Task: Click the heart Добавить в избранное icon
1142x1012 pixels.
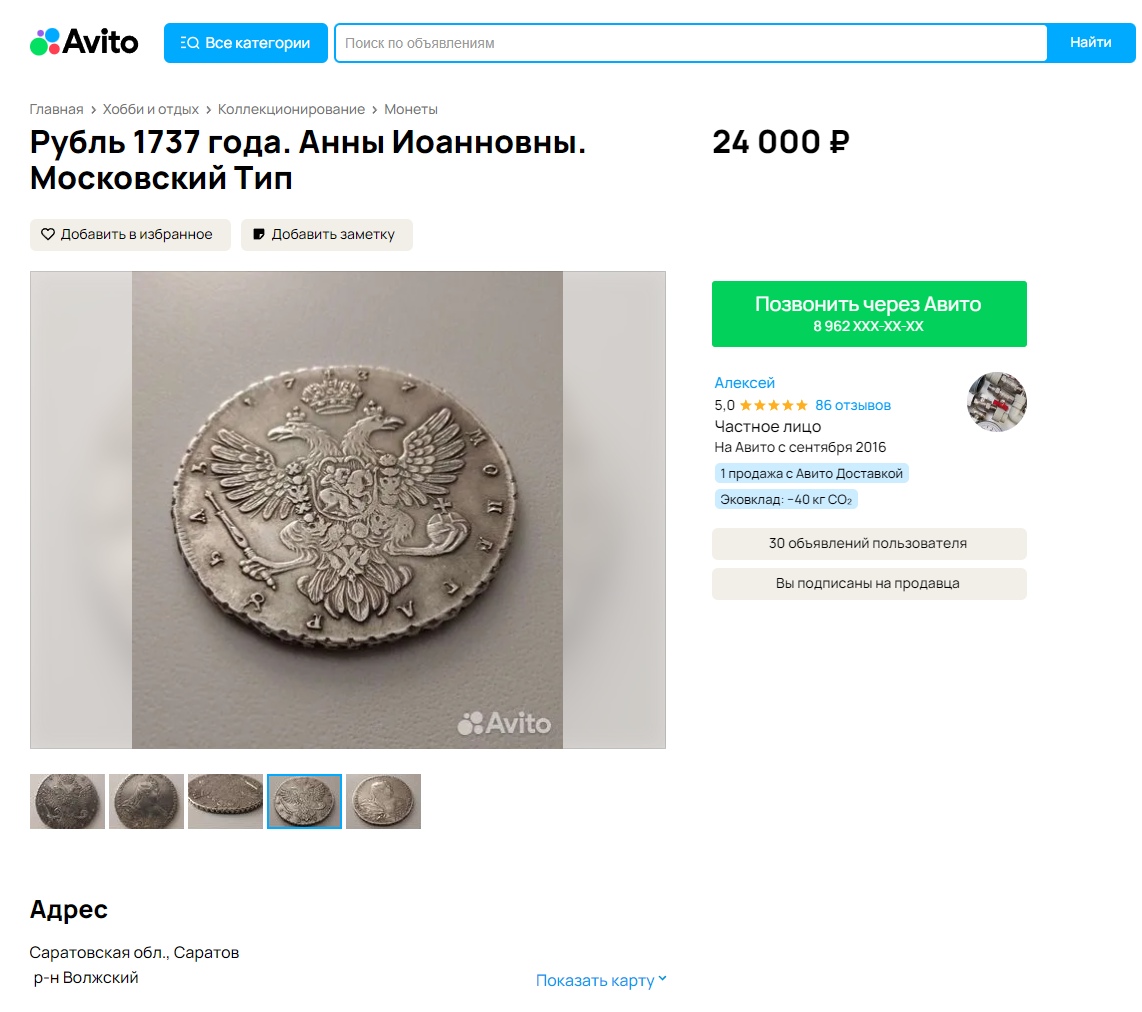Action: click(x=48, y=234)
